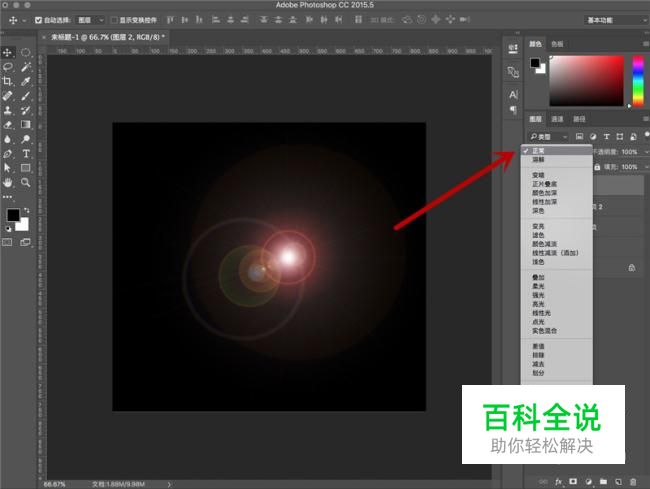Select the Magic Wand tool
This screenshot has height=489, width=650.
(x=26, y=67)
